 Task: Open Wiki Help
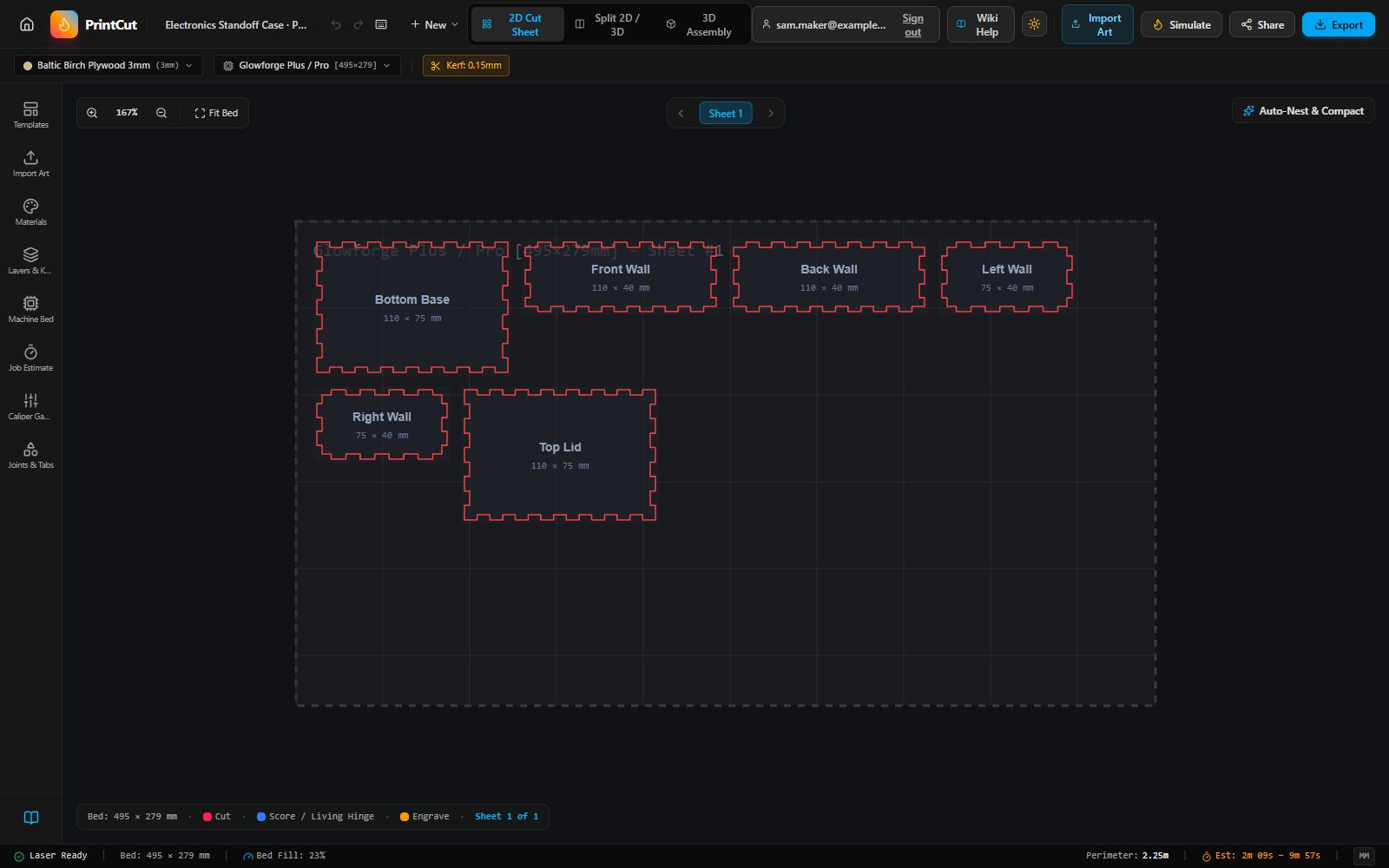tap(980, 24)
